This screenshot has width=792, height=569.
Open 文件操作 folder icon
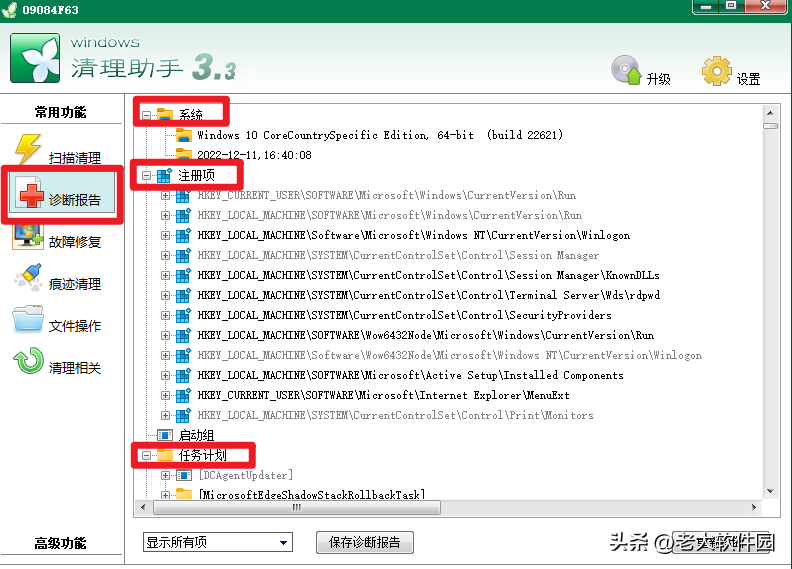28,319
